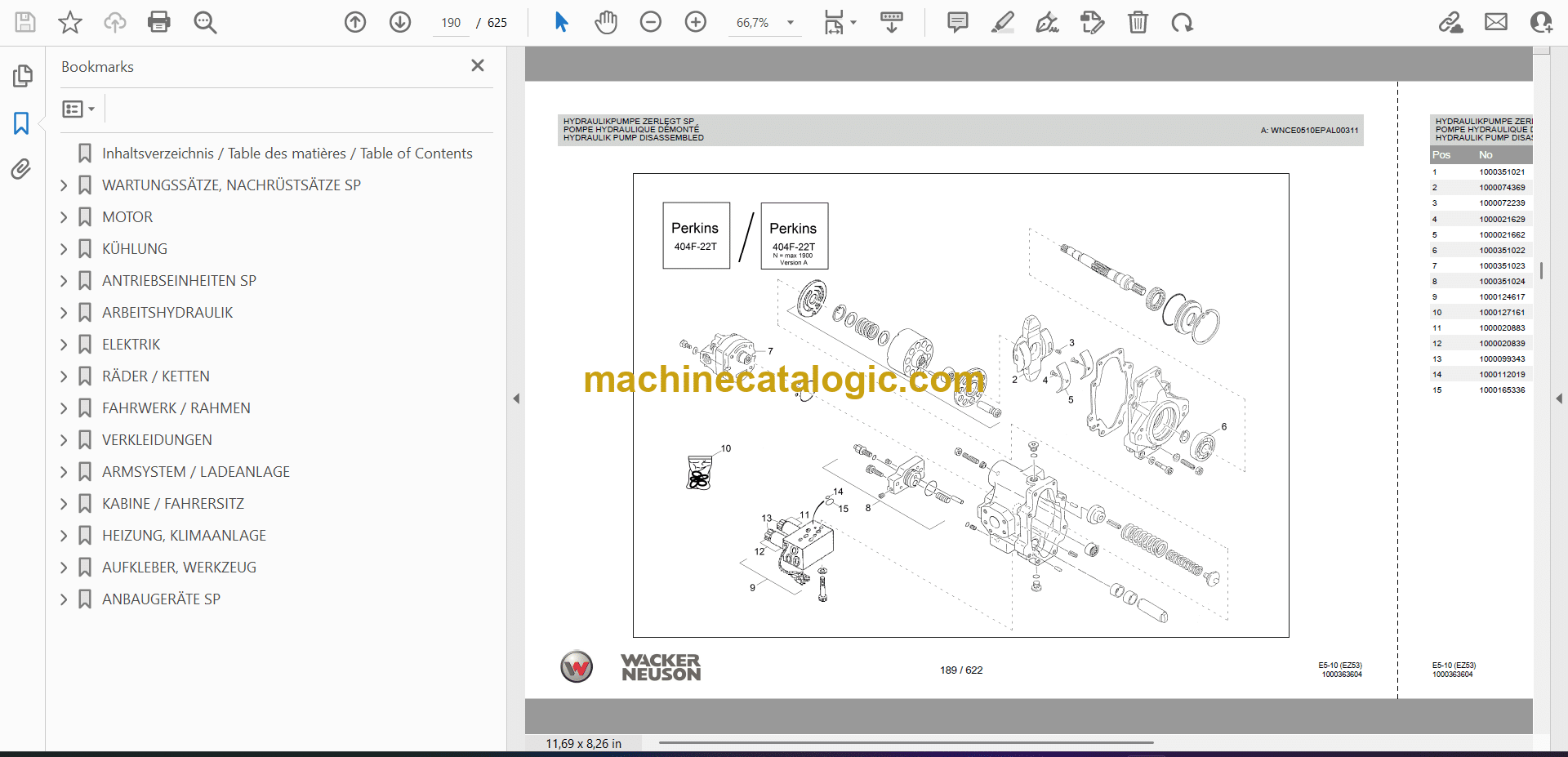The width and height of the screenshot is (1568, 757).
Task: Open bookmark options menu dropdown
Action: [78, 109]
